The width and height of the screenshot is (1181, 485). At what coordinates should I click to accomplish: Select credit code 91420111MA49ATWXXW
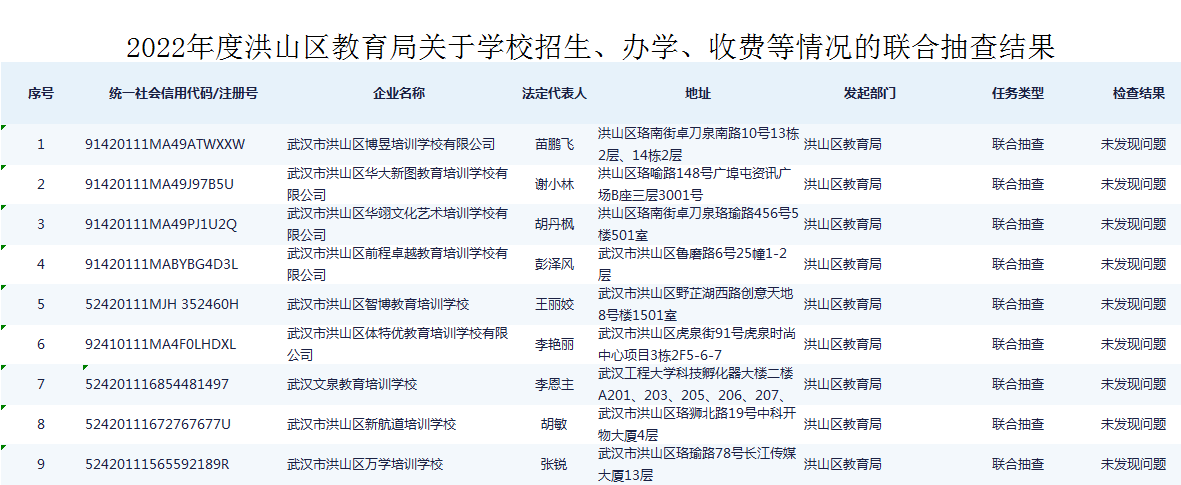tap(165, 144)
